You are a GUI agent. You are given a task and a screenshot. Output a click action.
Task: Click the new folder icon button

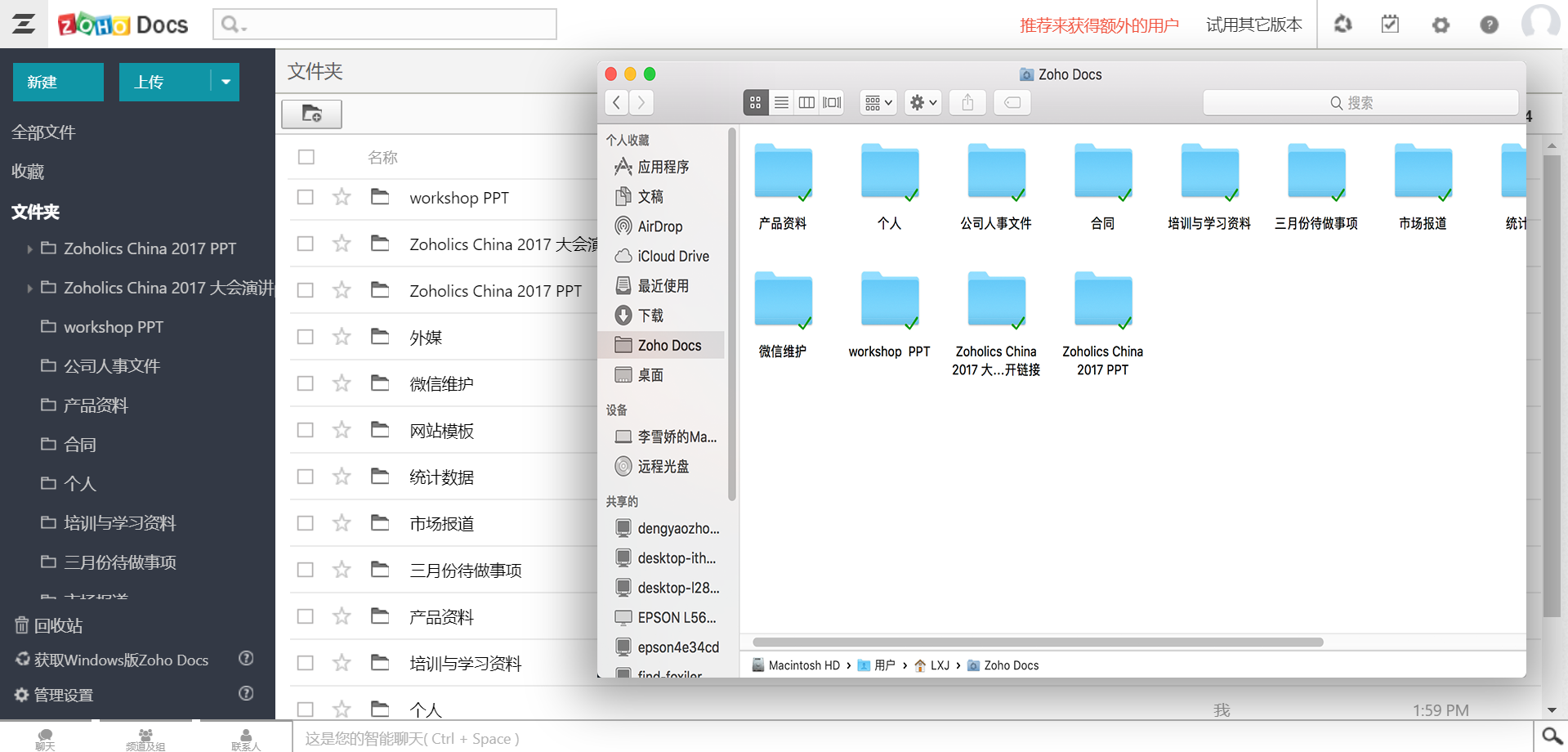point(311,114)
